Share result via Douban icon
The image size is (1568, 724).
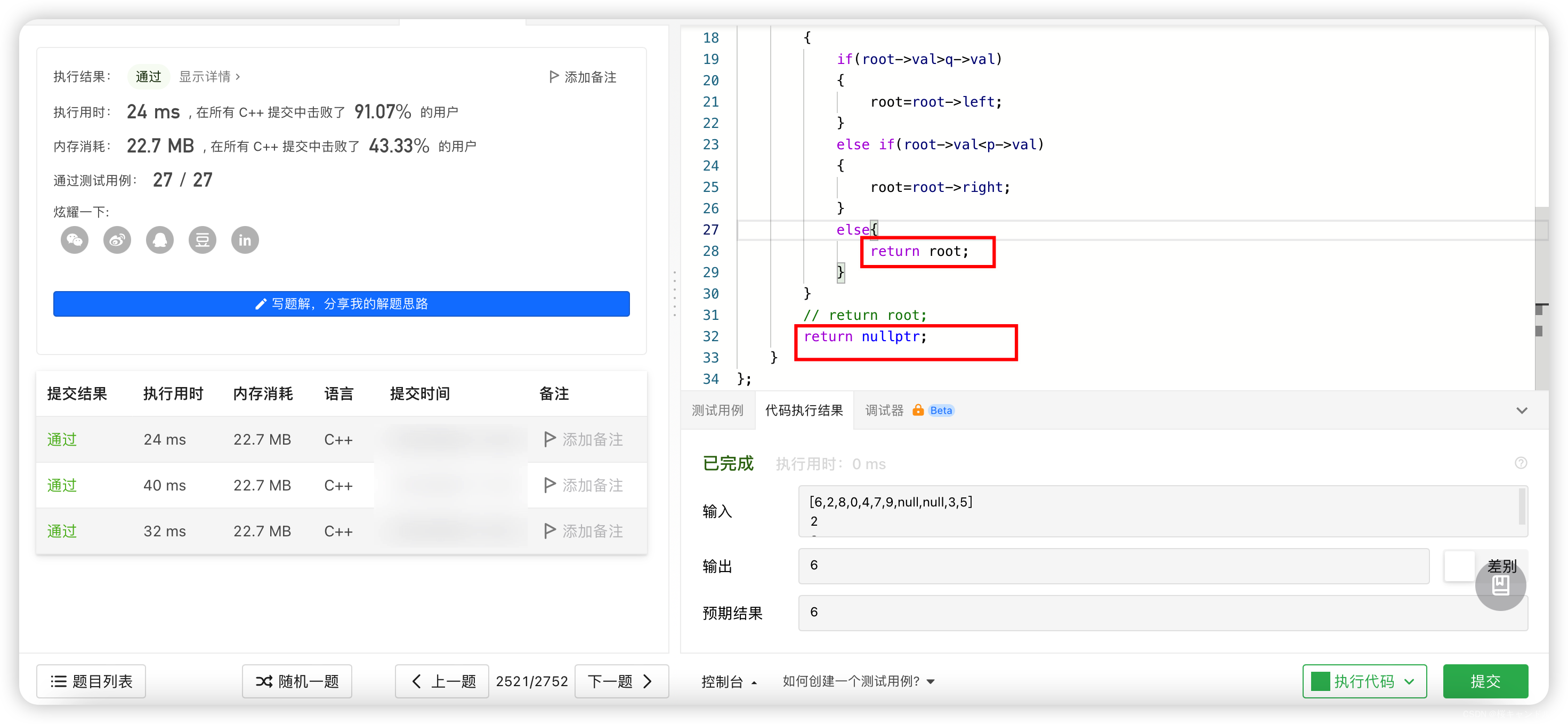(x=202, y=240)
